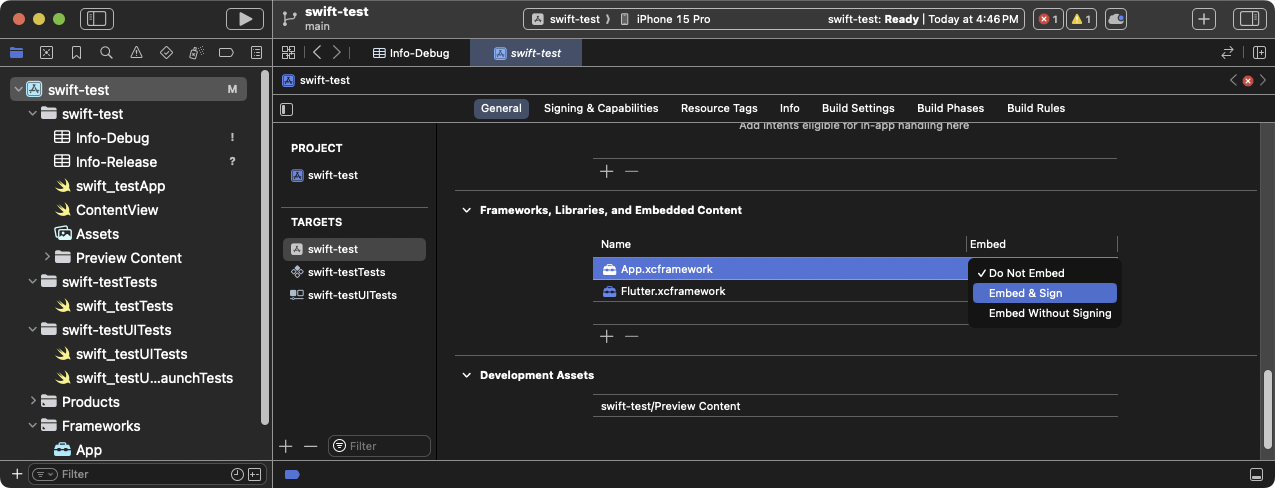The height and width of the screenshot is (488, 1275).
Task: Click the yellow warning count badge
Action: pos(1081,19)
